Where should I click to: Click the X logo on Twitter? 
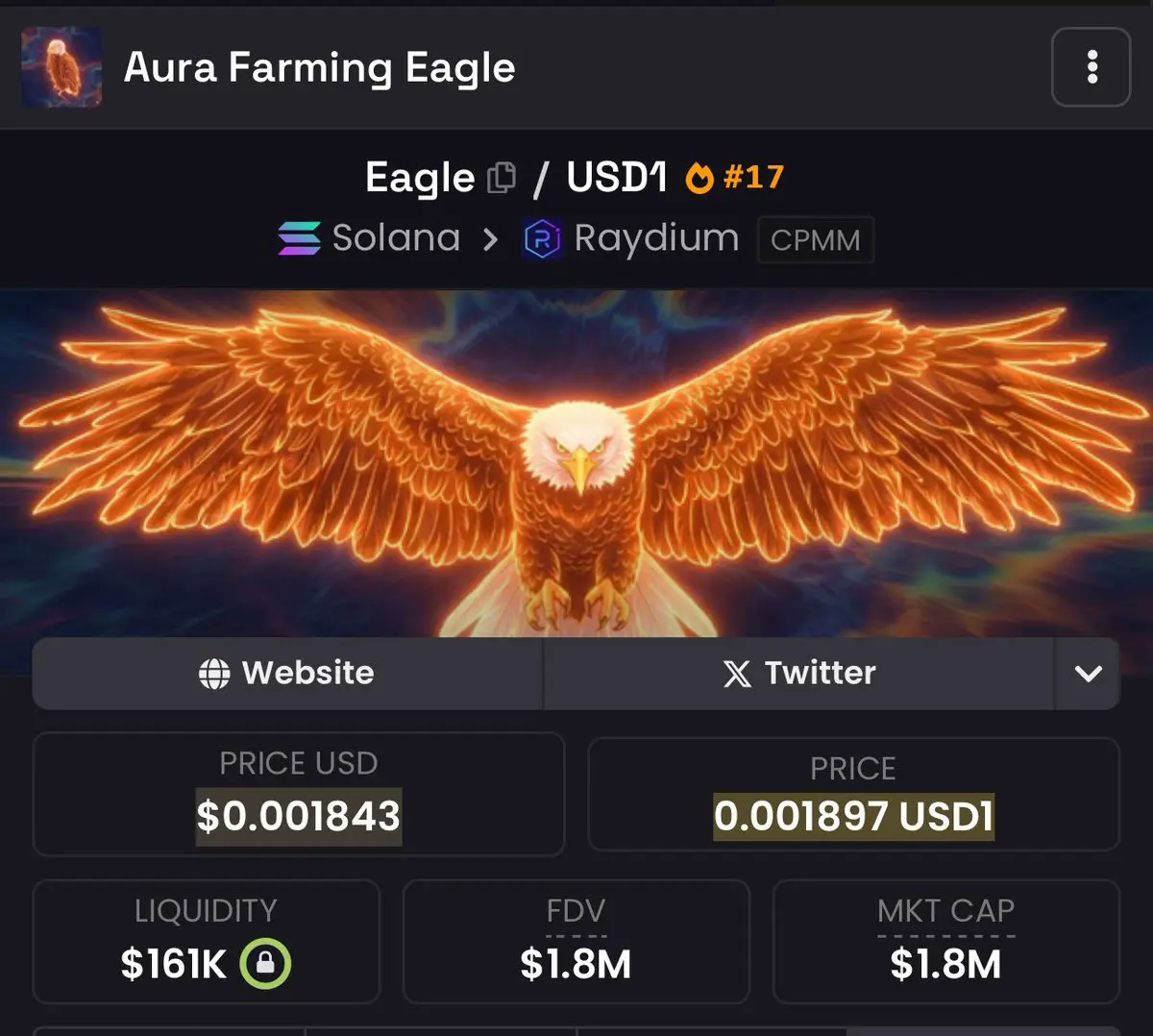click(x=737, y=674)
